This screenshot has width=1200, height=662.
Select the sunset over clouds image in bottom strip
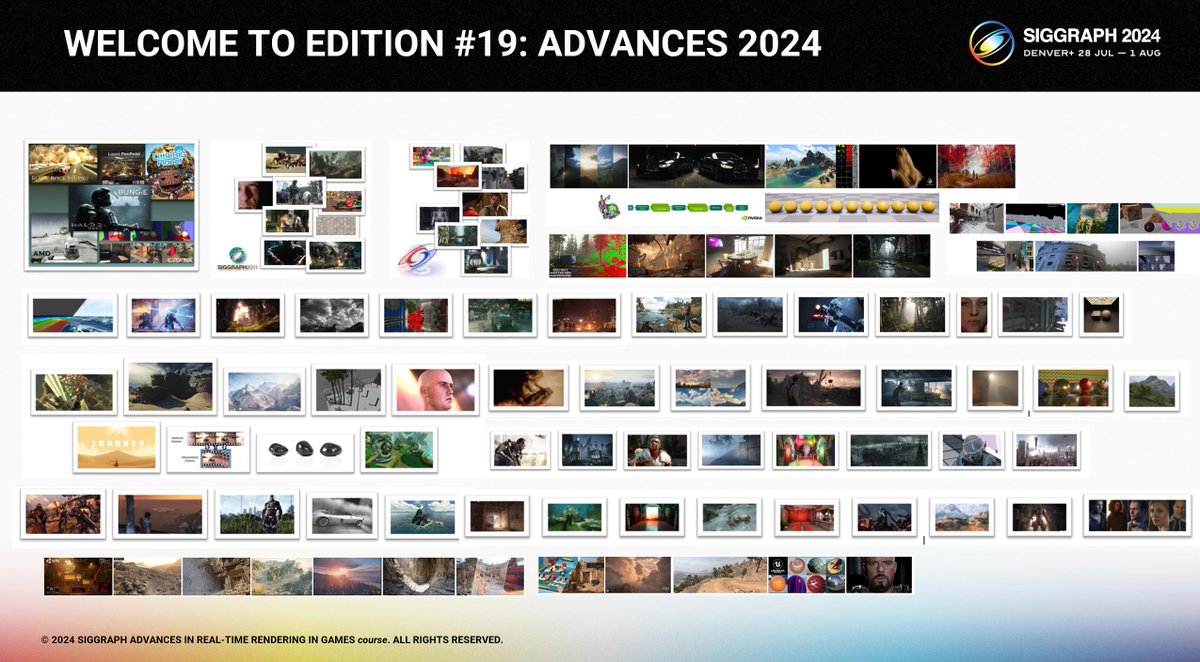[x=347, y=577]
